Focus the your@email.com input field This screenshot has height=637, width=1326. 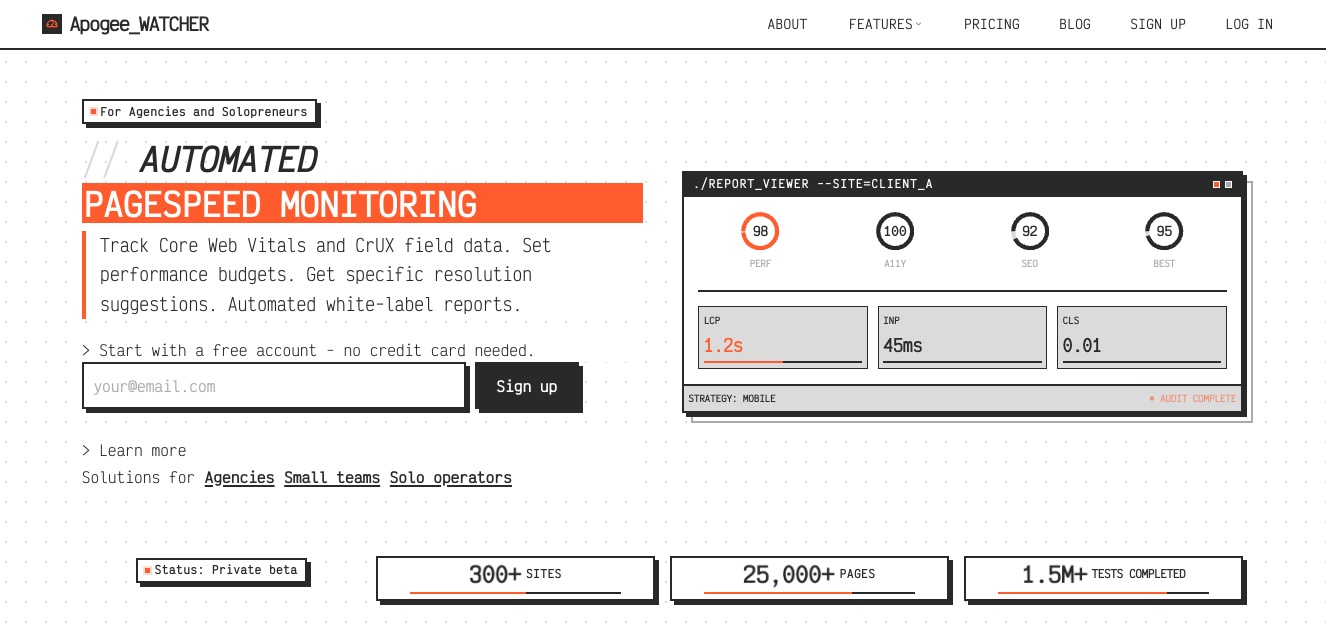click(273, 387)
